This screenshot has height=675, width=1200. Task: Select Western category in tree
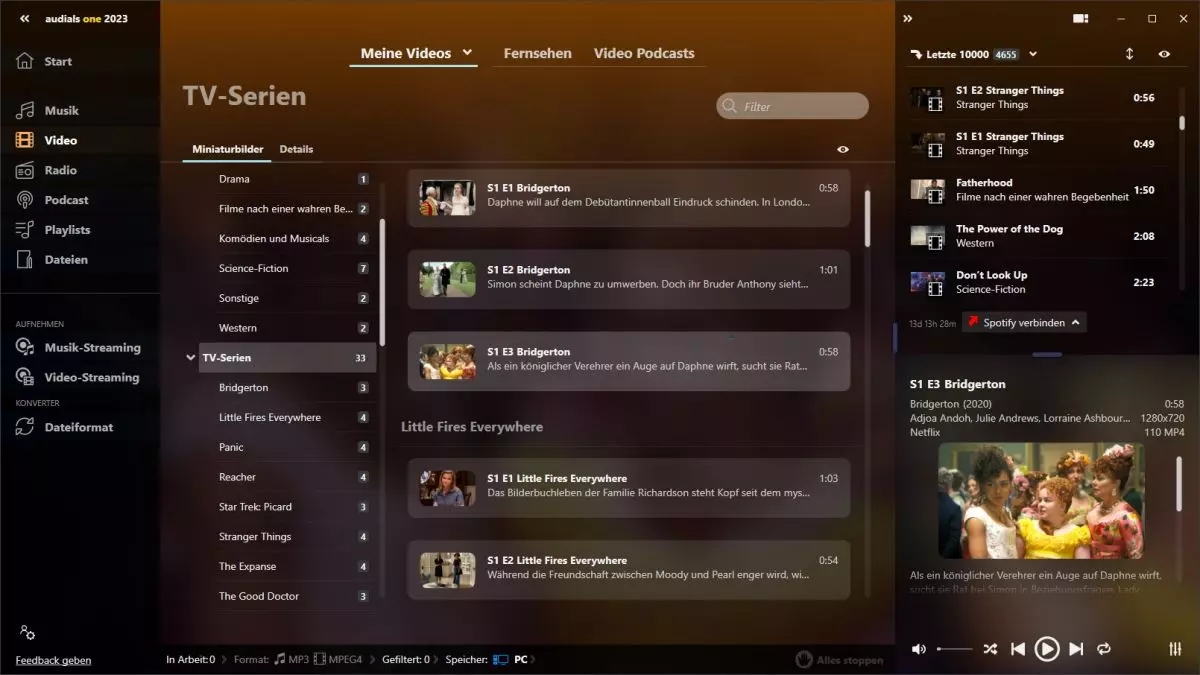[x=289, y=328]
